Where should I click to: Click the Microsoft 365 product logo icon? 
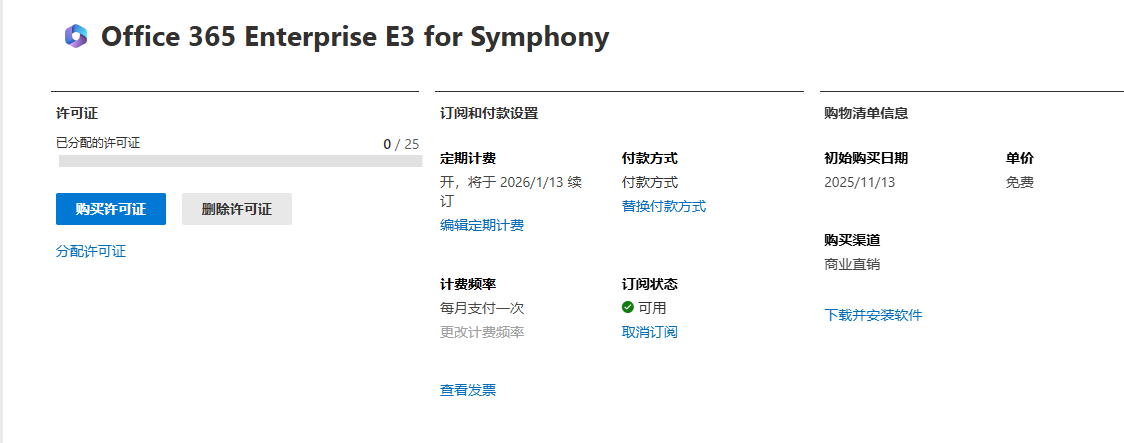pyautogui.click(x=76, y=37)
